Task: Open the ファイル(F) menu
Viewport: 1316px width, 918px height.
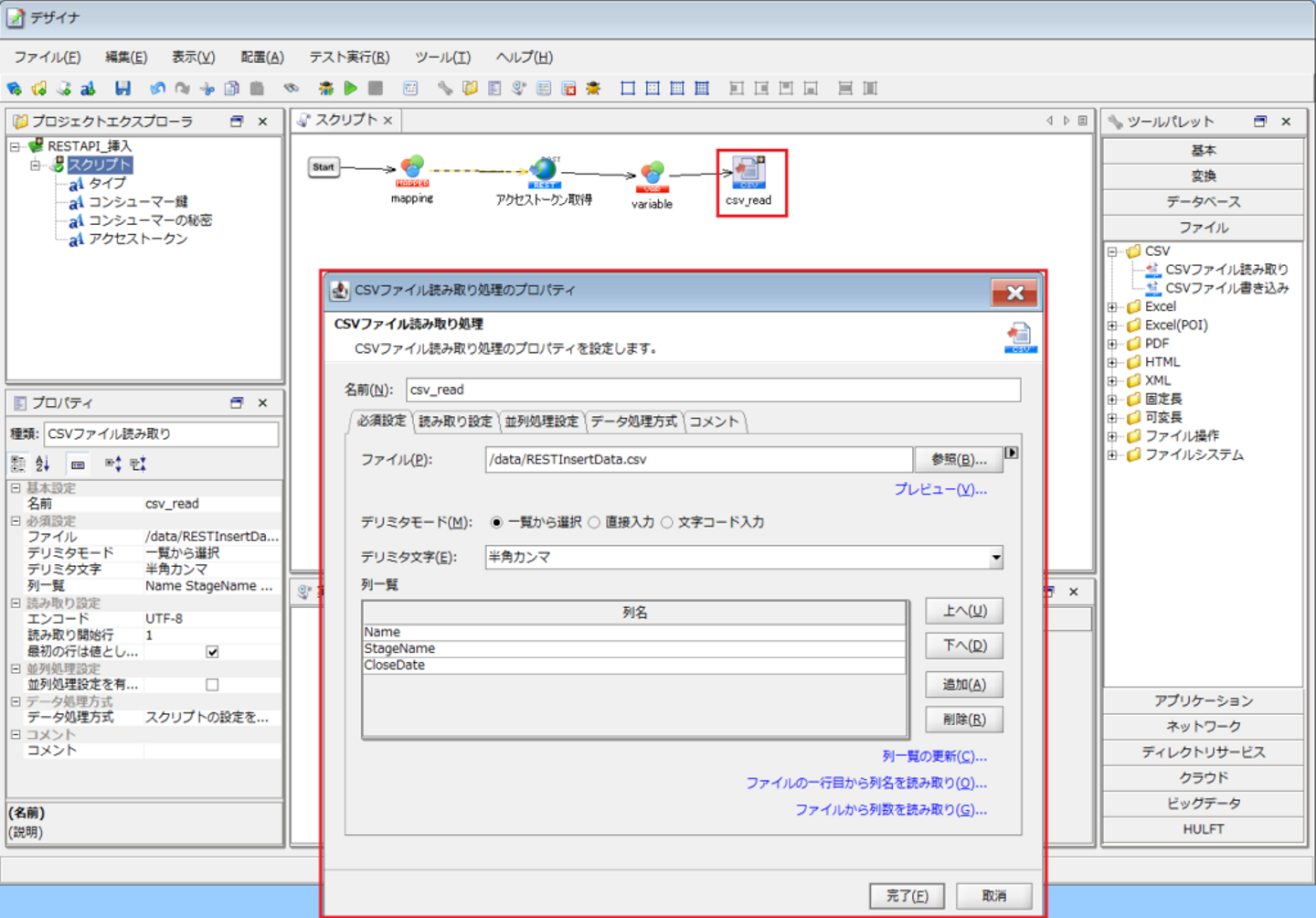Action: click(x=48, y=57)
